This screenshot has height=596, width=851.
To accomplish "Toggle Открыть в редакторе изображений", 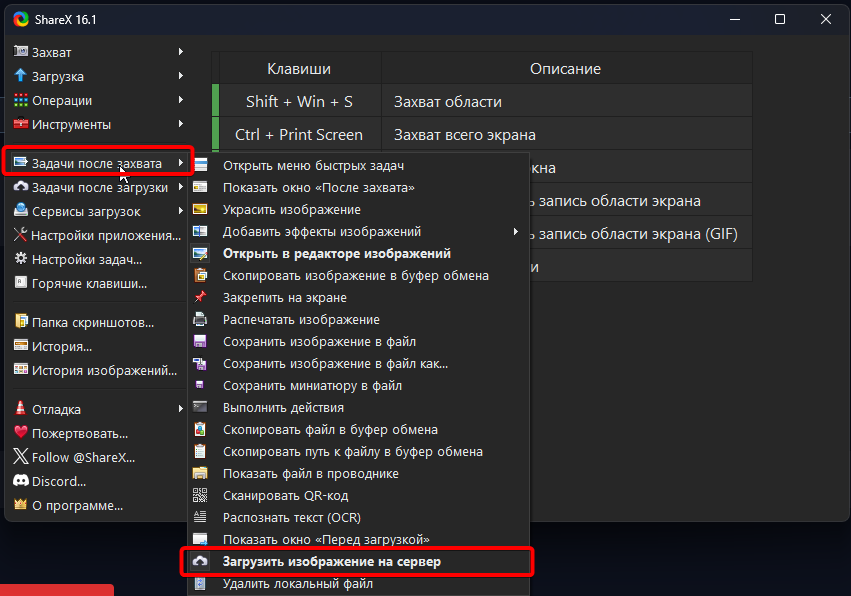I will (358, 253).
